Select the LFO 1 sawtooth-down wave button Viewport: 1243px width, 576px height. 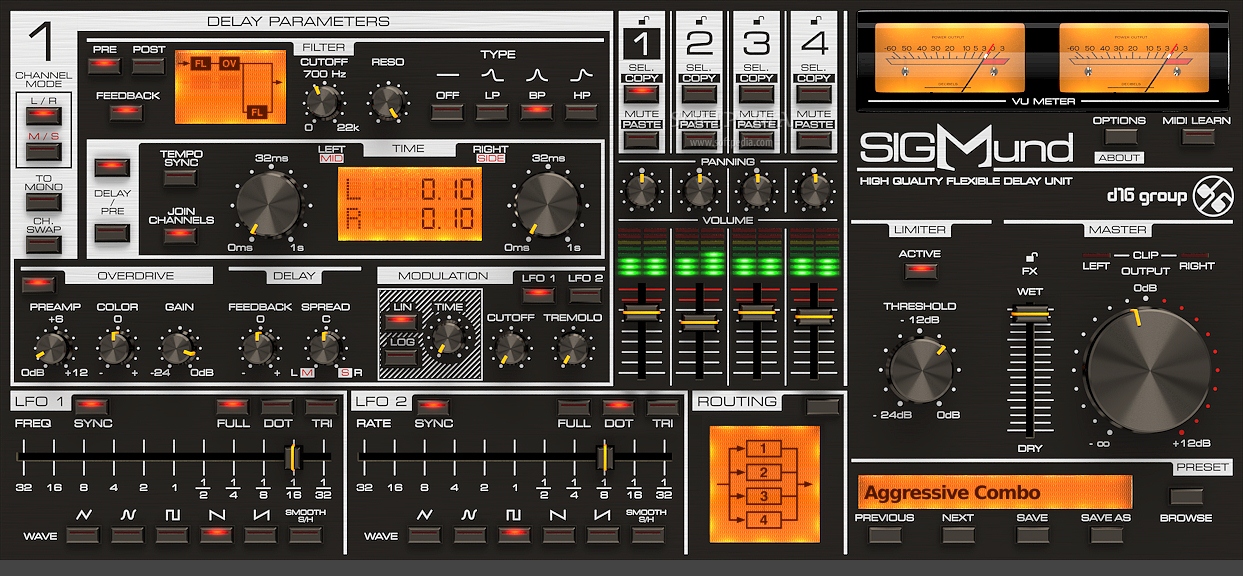coord(217,535)
